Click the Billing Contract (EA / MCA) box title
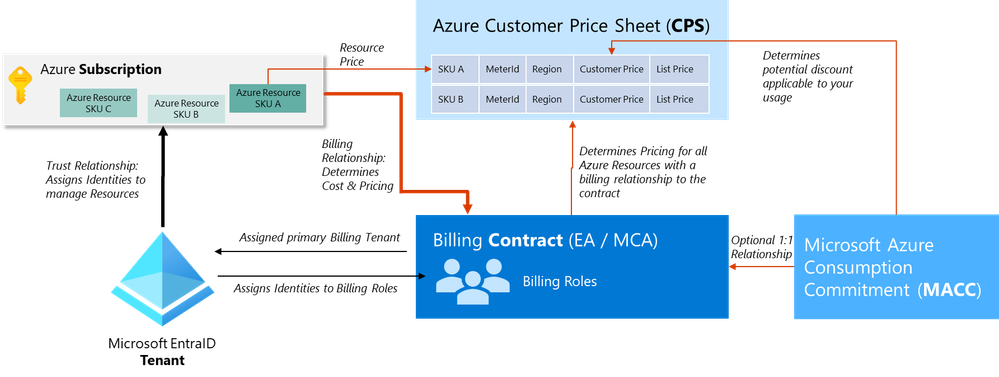Viewport: 999px width, 377px height. (x=545, y=241)
